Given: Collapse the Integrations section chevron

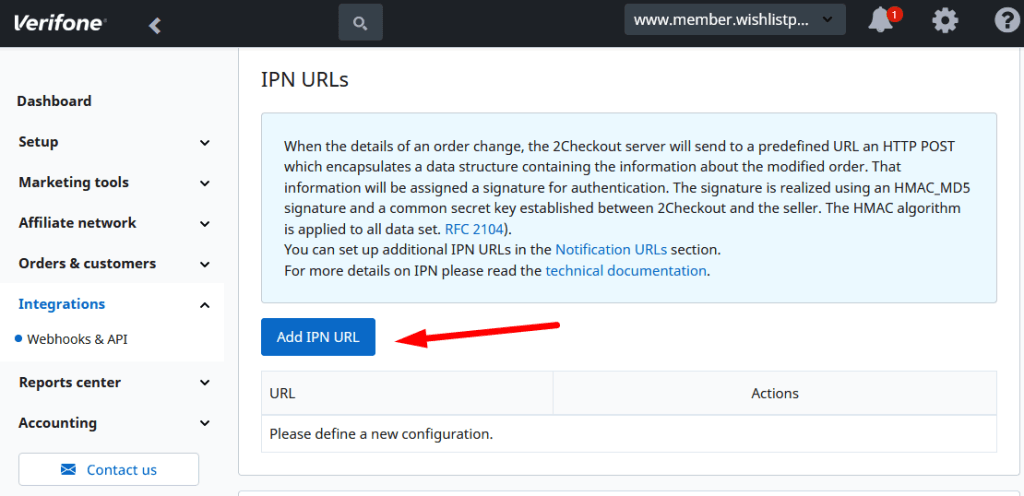Looking at the screenshot, I should 205,305.
